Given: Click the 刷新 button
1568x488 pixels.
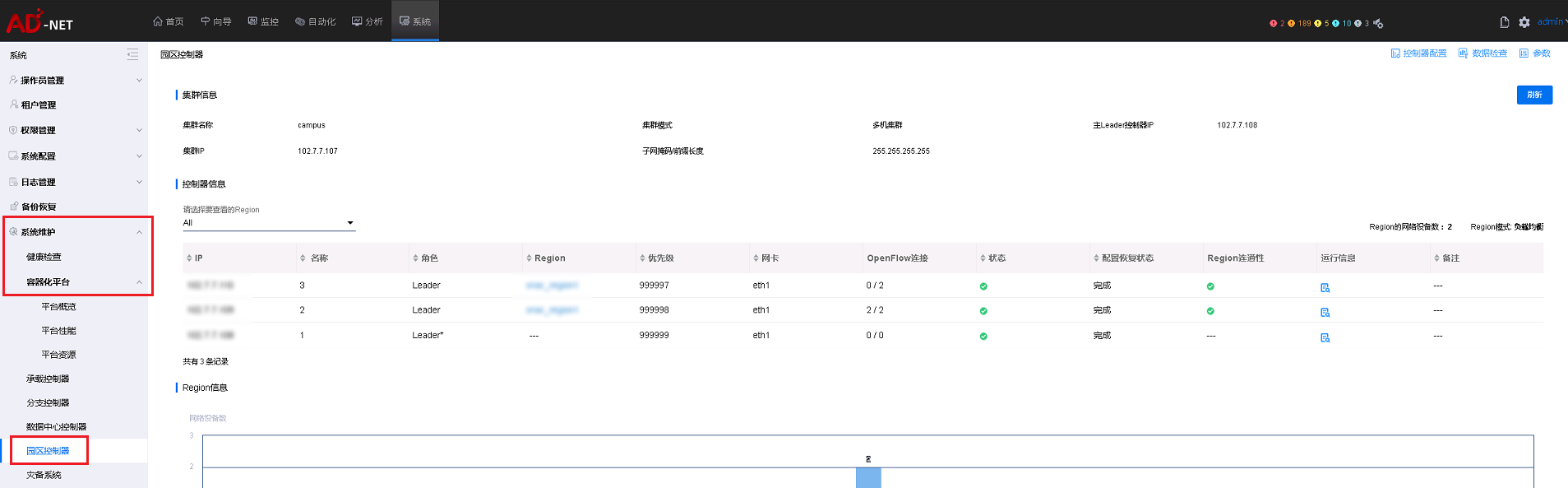Looking at the screenshot, I should pos(1534,95).
